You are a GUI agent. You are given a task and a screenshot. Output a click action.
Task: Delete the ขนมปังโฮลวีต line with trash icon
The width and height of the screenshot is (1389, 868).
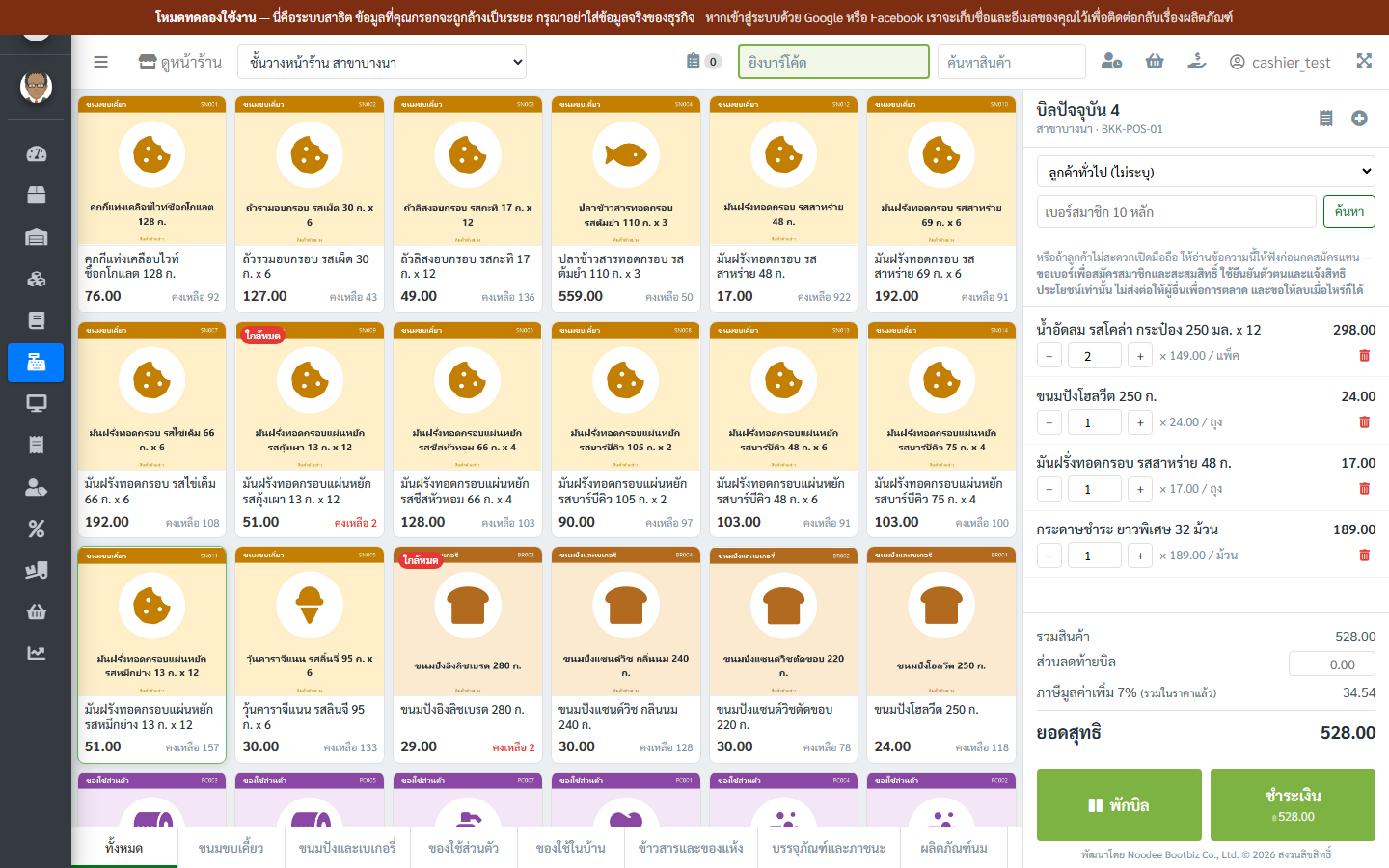click(1364, 422)
